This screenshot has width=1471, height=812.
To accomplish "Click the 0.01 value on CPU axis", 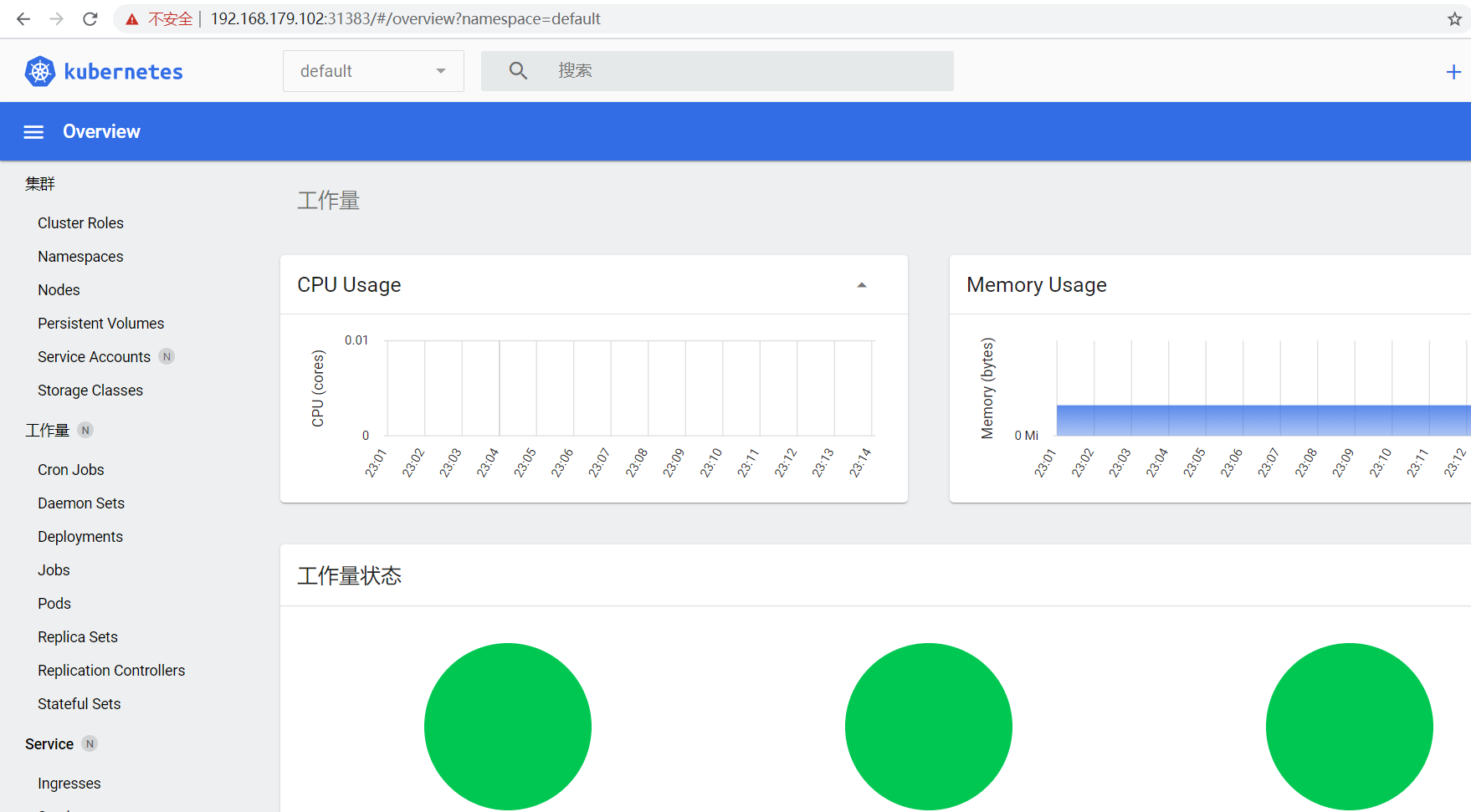I will (x=356, y=340).
